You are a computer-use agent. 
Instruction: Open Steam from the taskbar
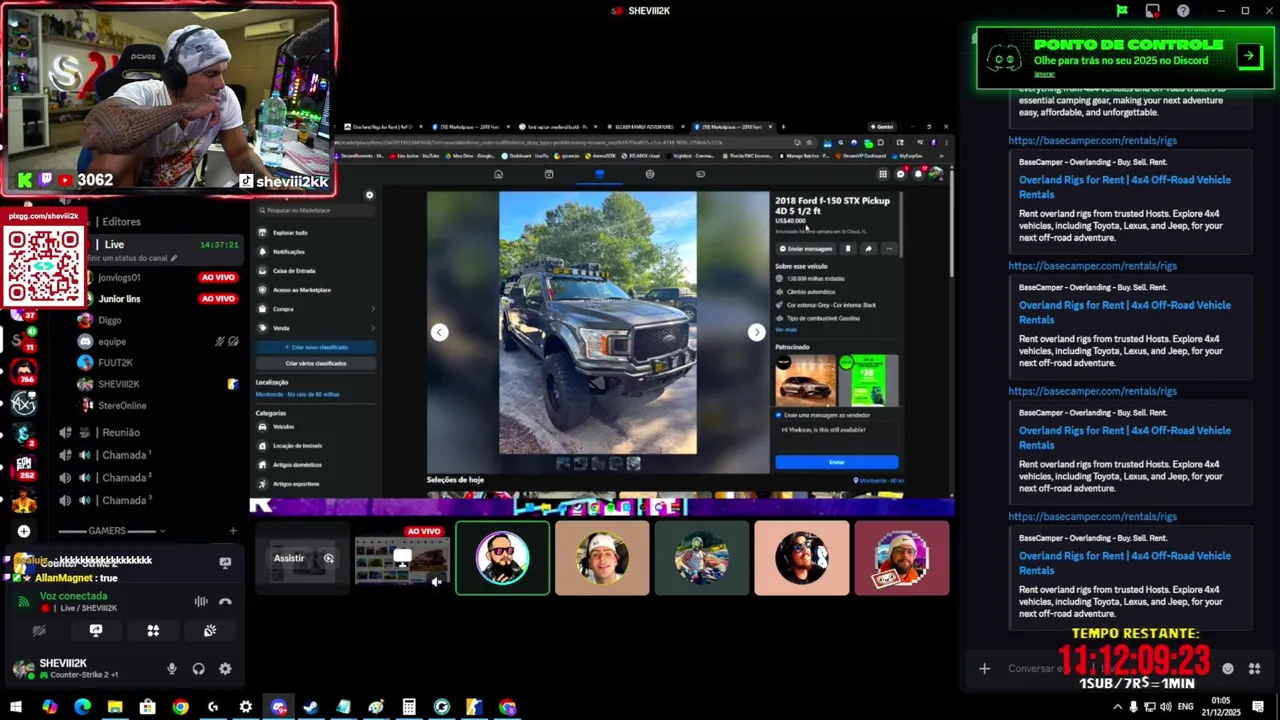311,707
